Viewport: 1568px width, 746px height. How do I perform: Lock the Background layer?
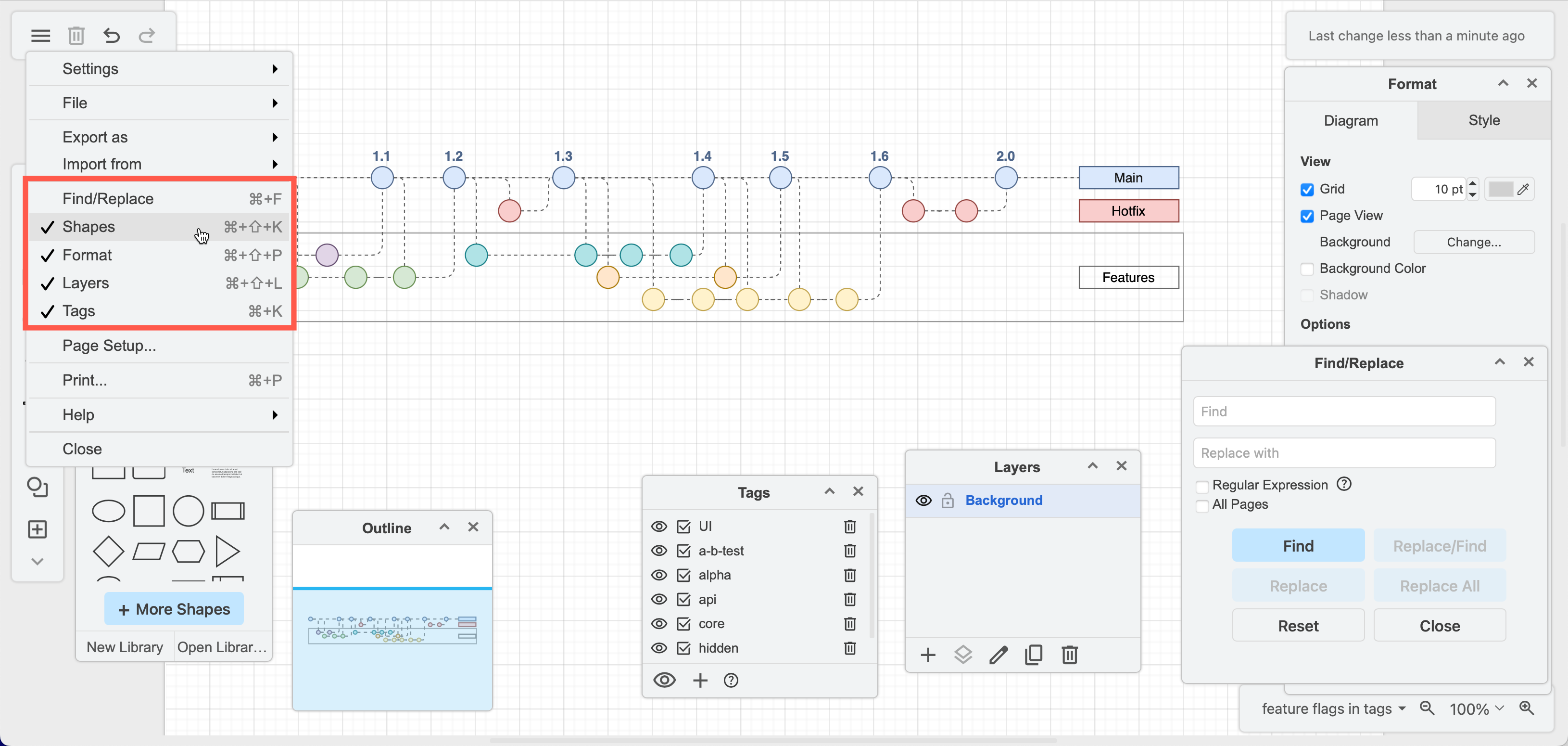948,500
